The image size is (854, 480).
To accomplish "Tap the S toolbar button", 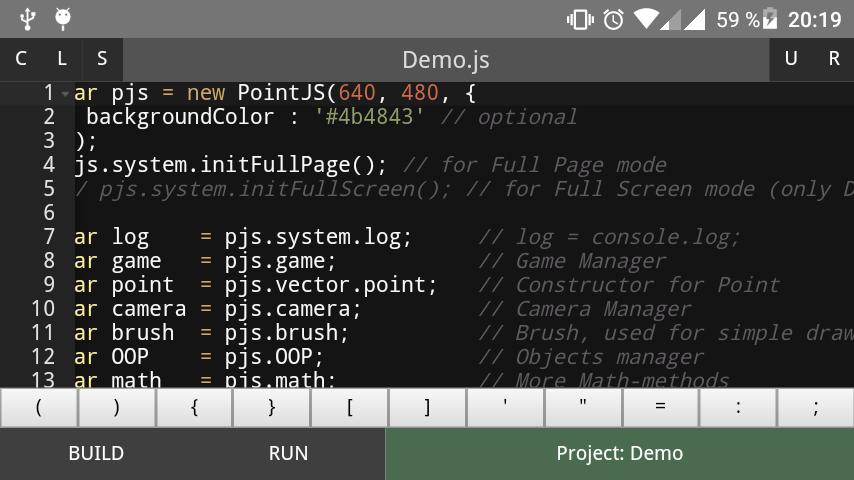I will 102,59.
